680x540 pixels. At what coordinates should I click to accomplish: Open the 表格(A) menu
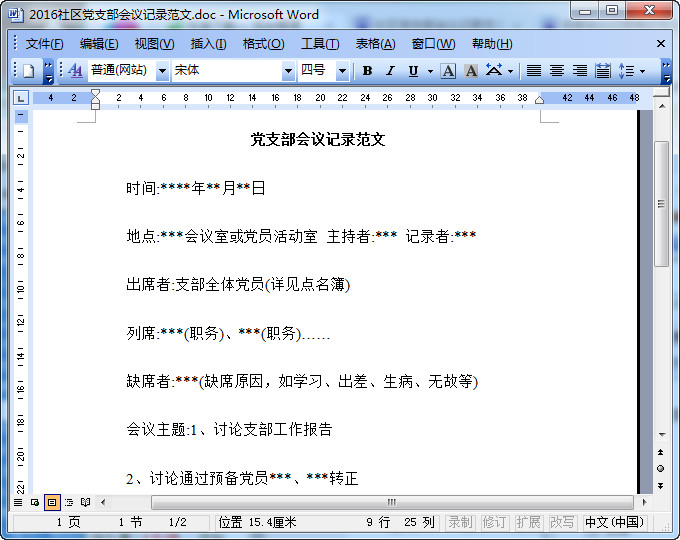(375, 44)
